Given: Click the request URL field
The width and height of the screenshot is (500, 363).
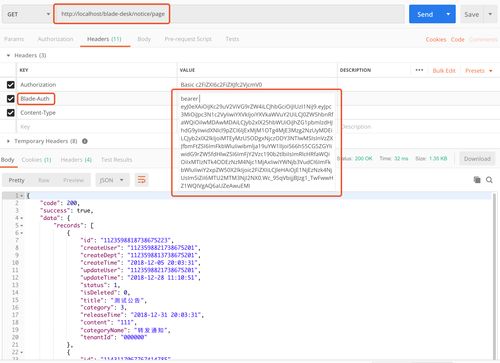Looking at the screenshot, I should [x=229, y=14].
